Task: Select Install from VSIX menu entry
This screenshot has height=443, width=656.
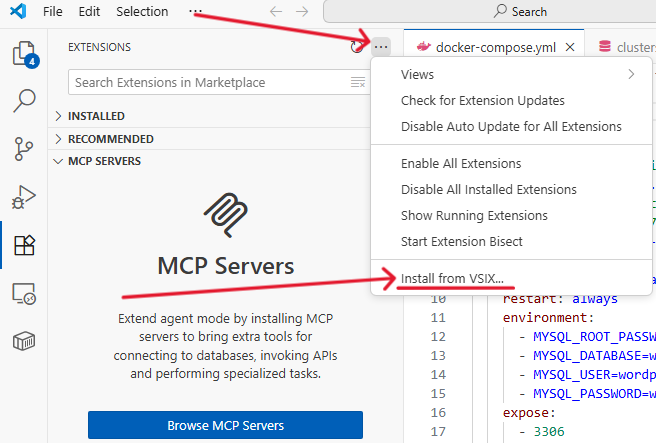Action: point(452,279)
